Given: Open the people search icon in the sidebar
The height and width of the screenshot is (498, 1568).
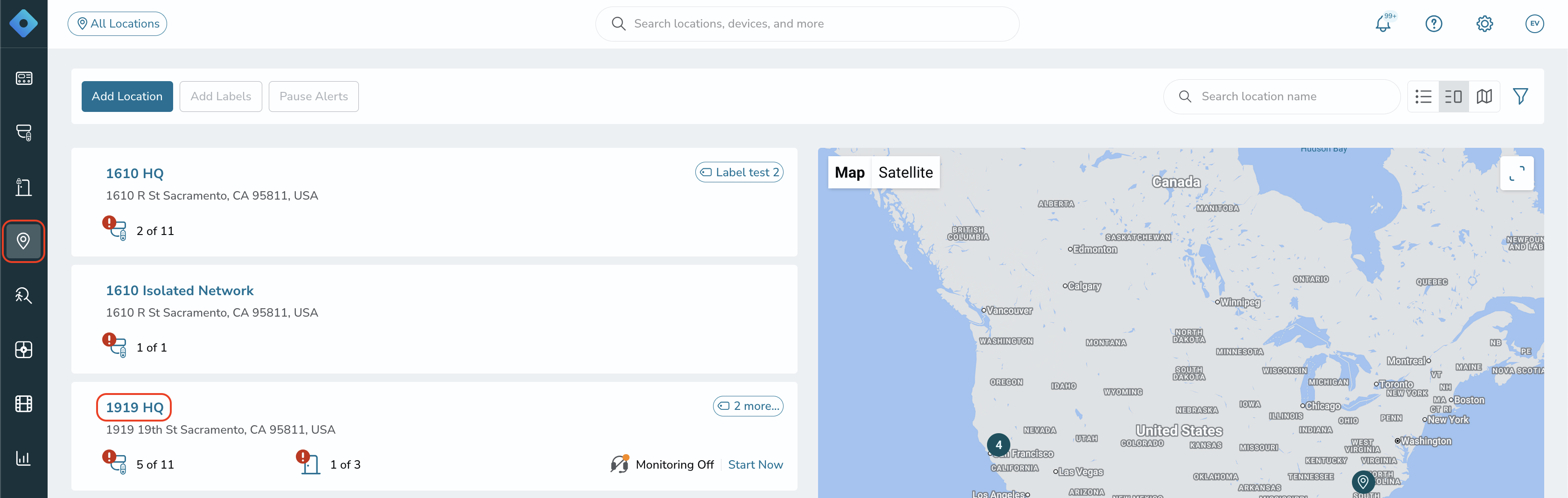Looking at the screenshot, I should pyautogui.click(x=24, y=296).
